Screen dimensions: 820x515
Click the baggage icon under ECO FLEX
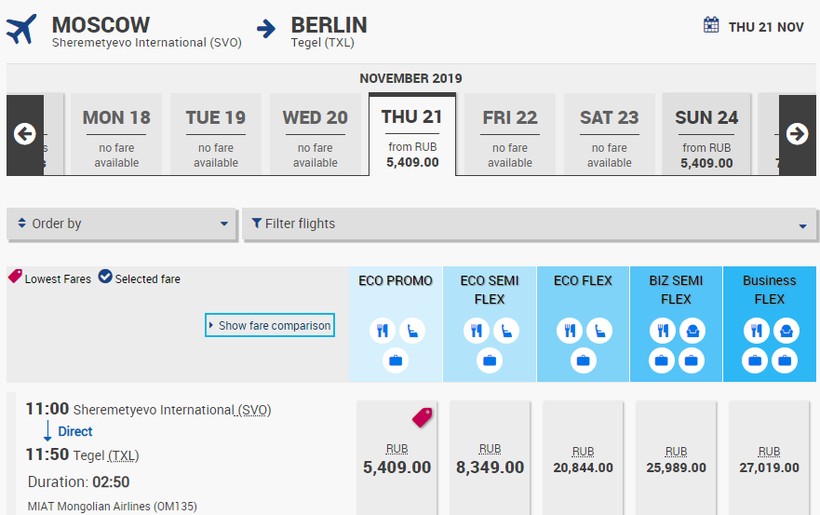click(x=583, y=360)
